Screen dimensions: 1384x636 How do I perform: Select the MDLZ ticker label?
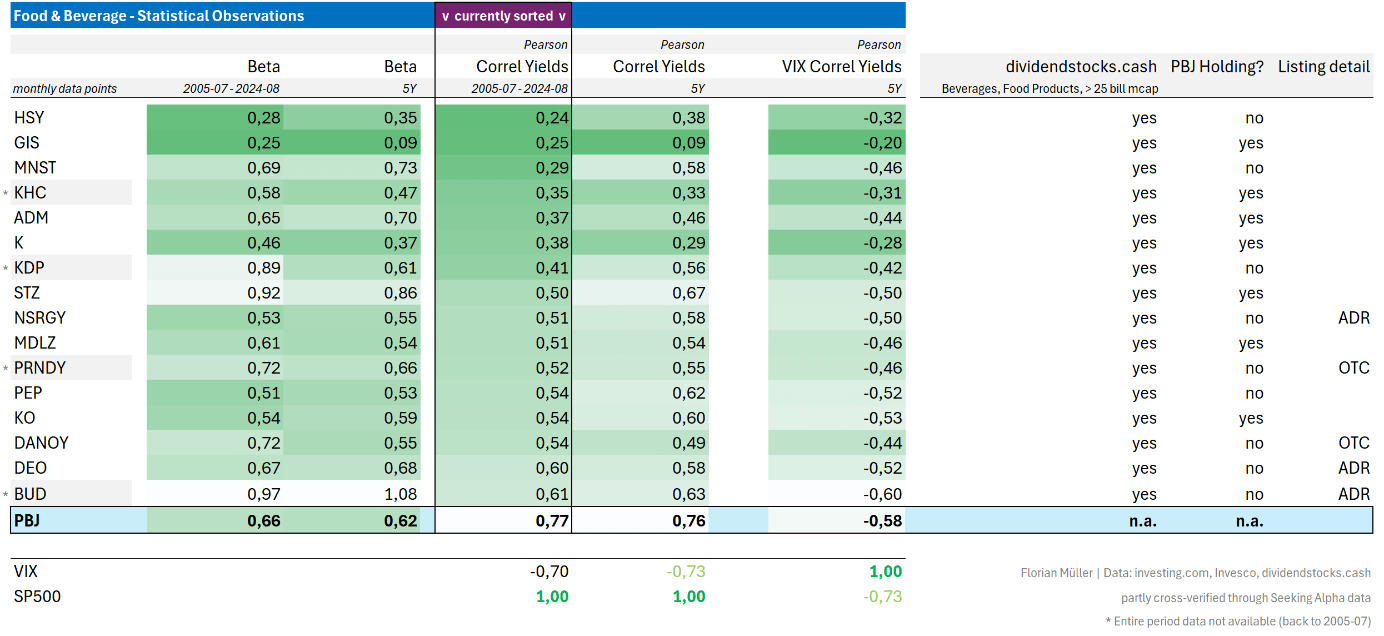(35, 343)
